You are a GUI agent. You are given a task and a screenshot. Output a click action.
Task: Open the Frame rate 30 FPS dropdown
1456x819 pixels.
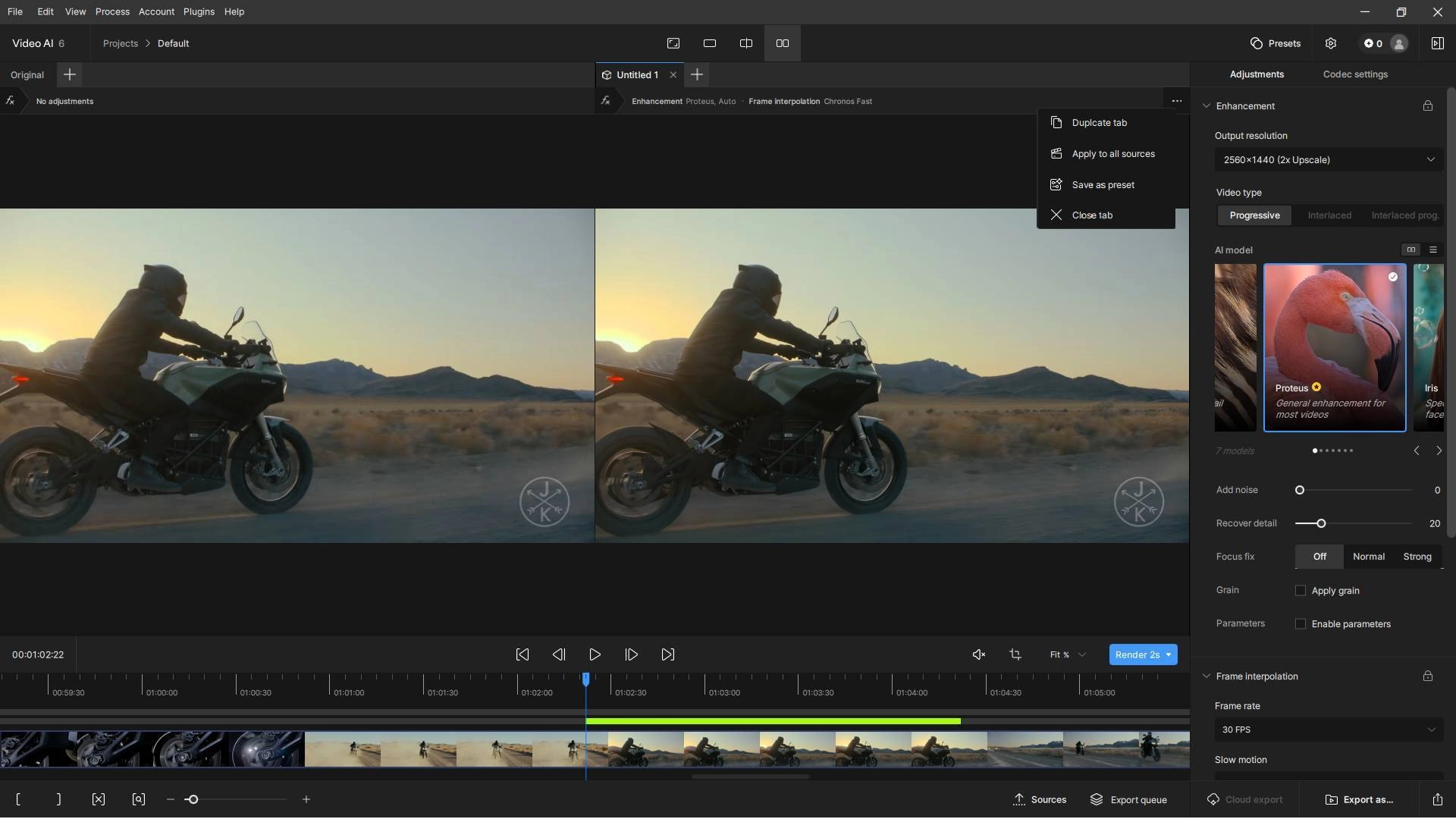(x=1329, y=730)
